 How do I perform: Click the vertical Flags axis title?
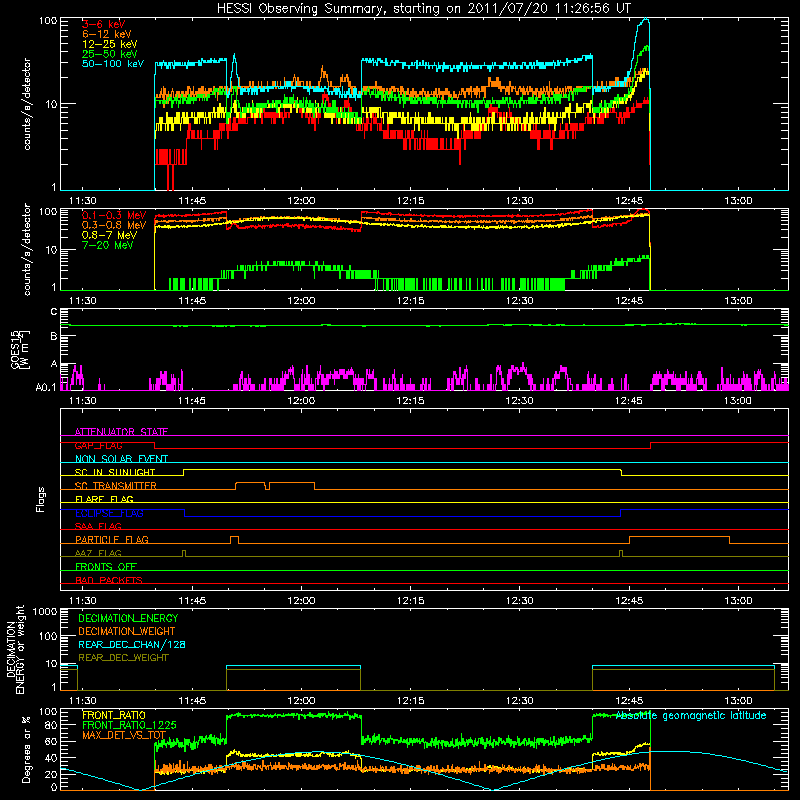41,499
